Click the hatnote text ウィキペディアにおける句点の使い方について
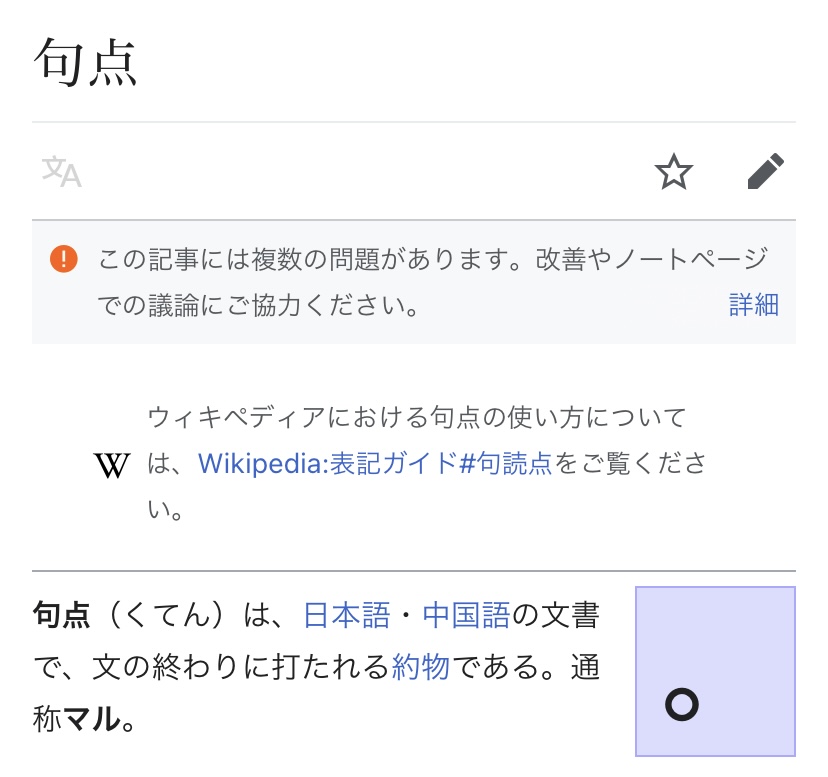 point(416,416)
